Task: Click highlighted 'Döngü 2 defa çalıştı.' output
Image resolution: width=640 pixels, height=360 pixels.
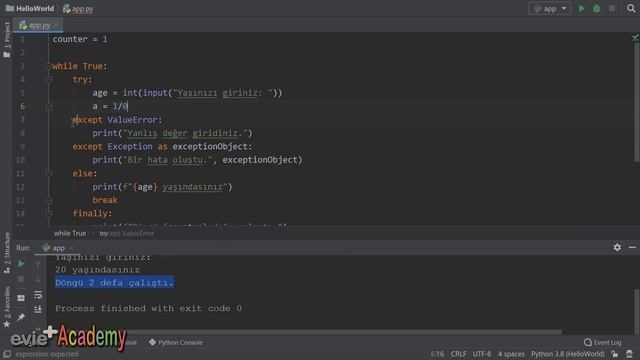Action: [x=115, y=282]
